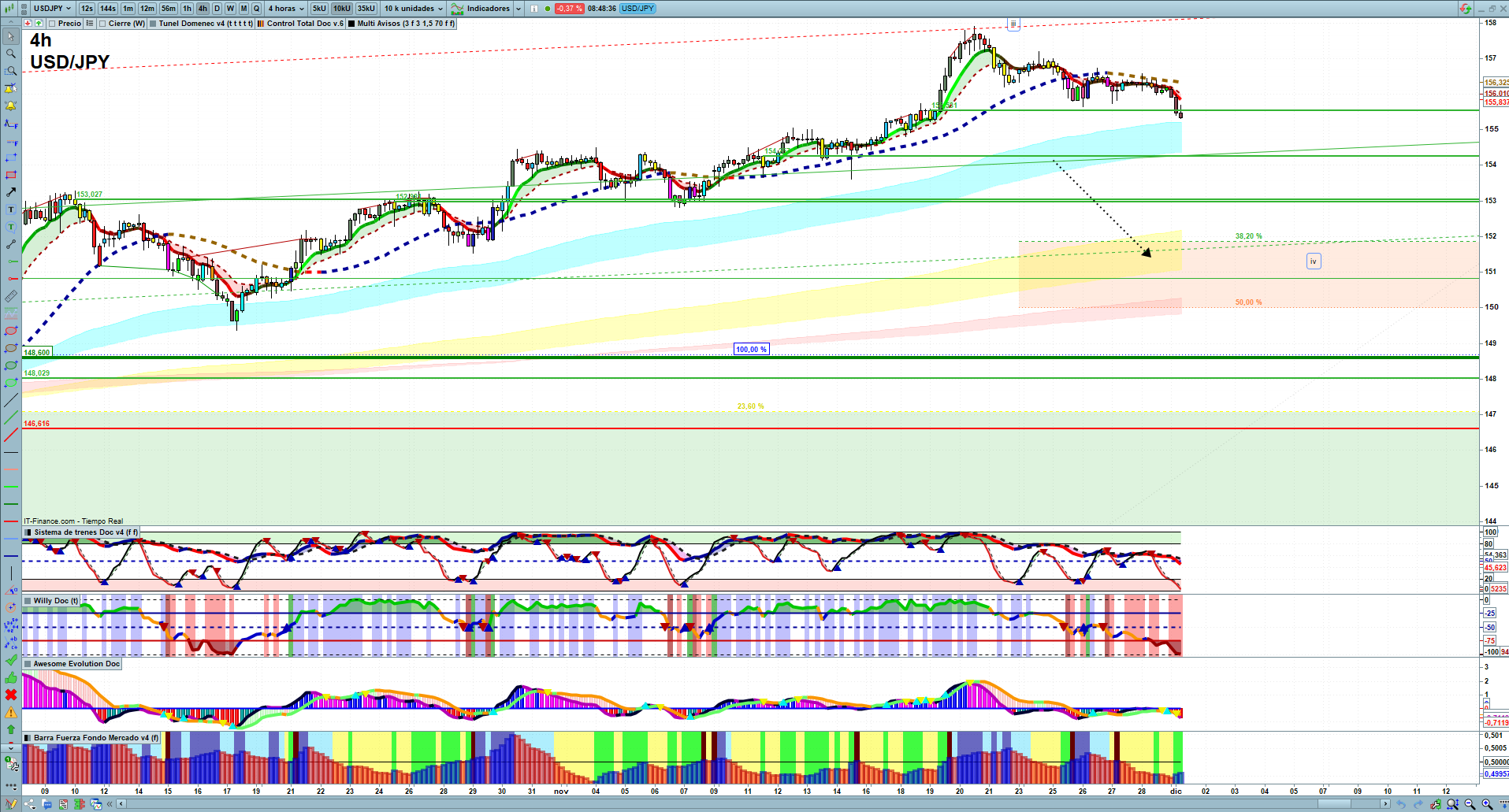
Task: Select the arrow drawing tool
Action: [11, 192]
